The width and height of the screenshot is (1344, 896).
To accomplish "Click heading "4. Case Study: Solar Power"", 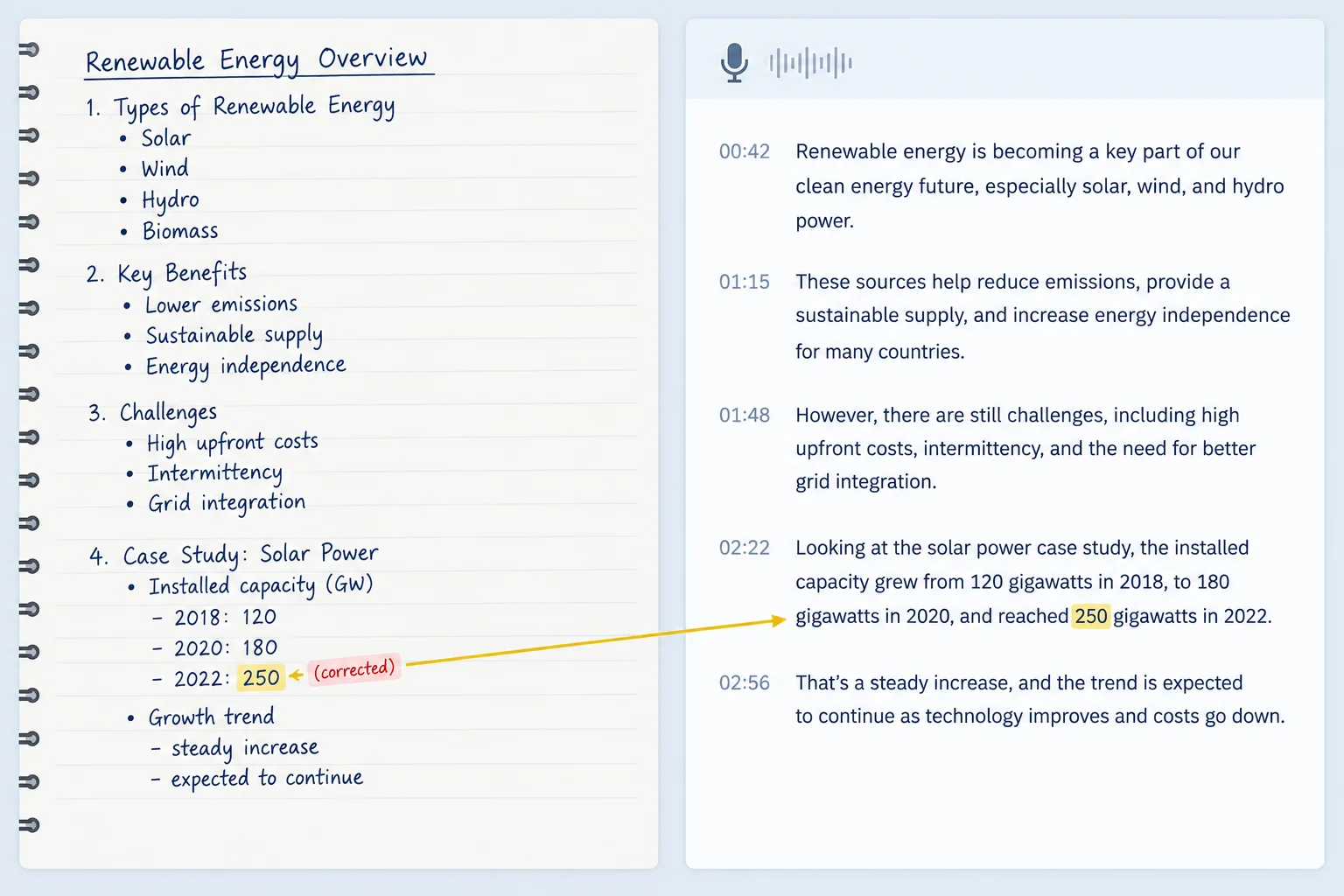I will click(234, 555).
